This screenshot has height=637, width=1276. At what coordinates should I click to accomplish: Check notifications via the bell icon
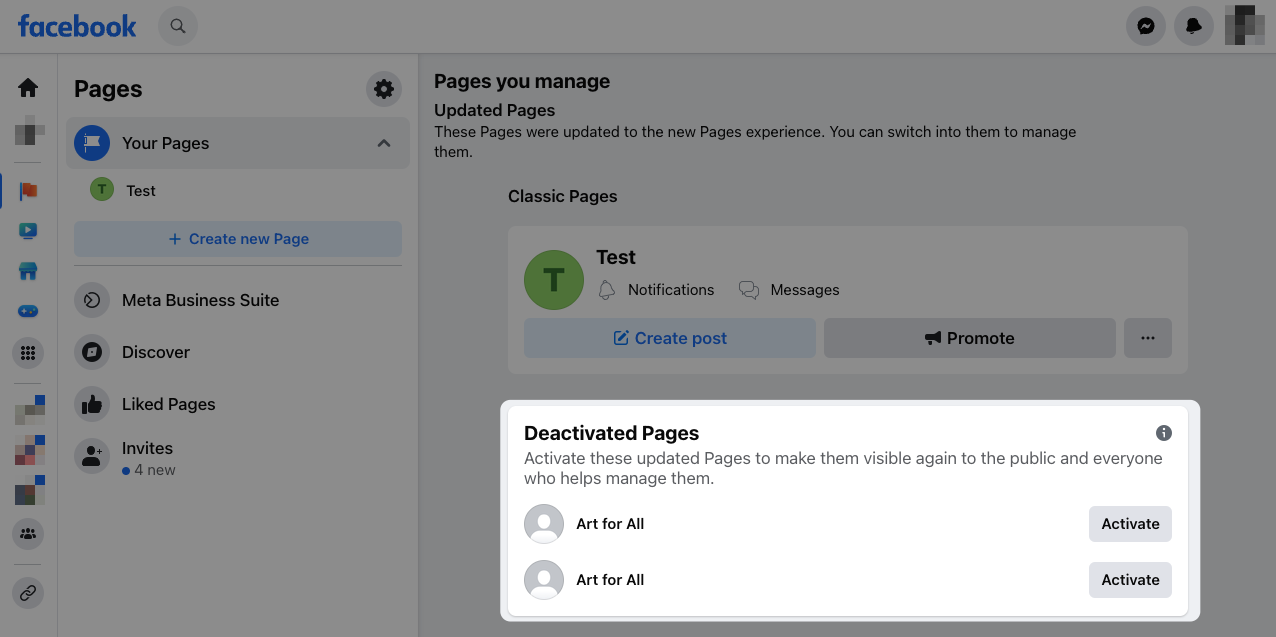point(1193,26)
